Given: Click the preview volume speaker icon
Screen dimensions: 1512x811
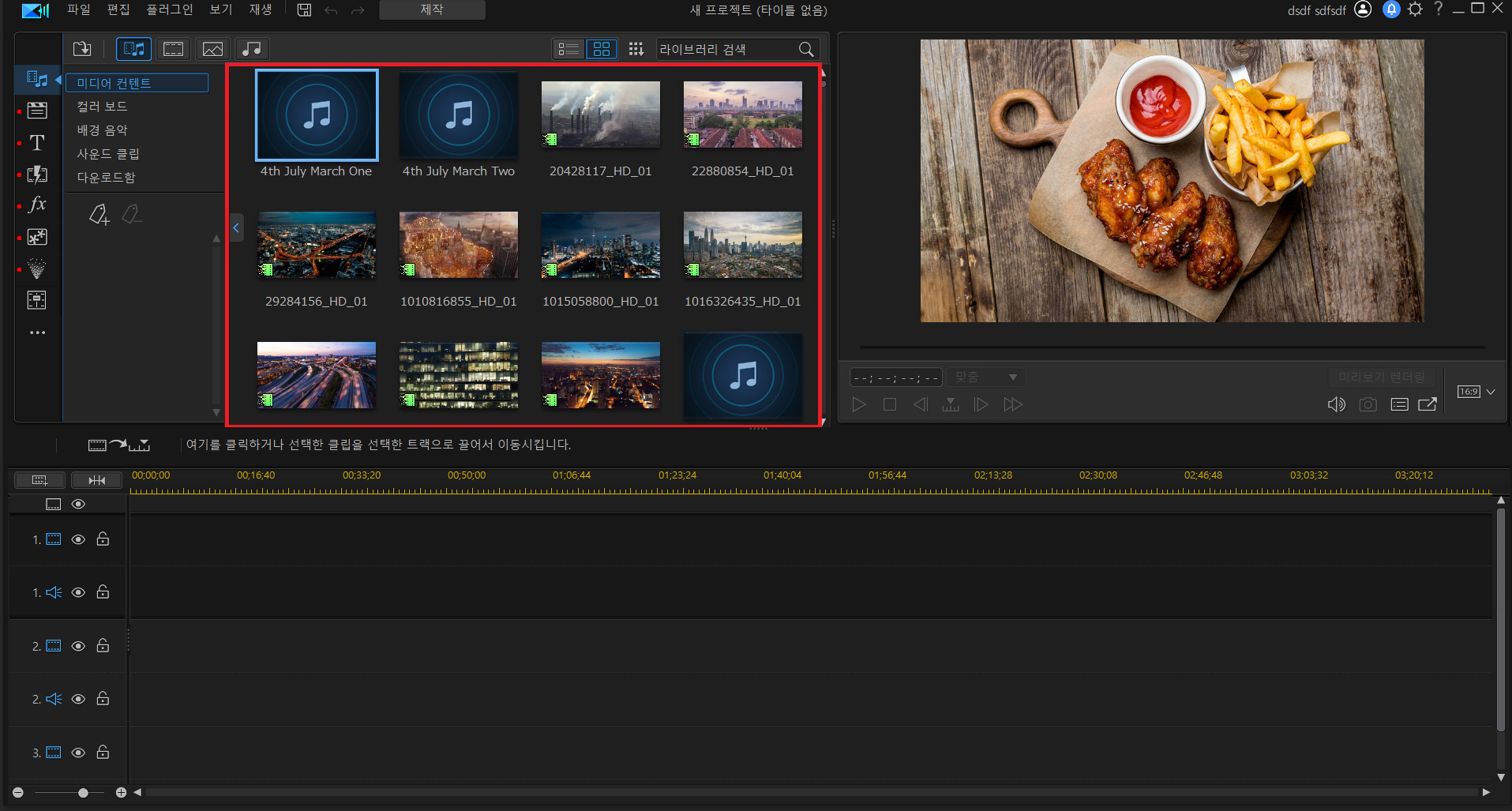Looking at the screenshot, I should coord(1336,404).
